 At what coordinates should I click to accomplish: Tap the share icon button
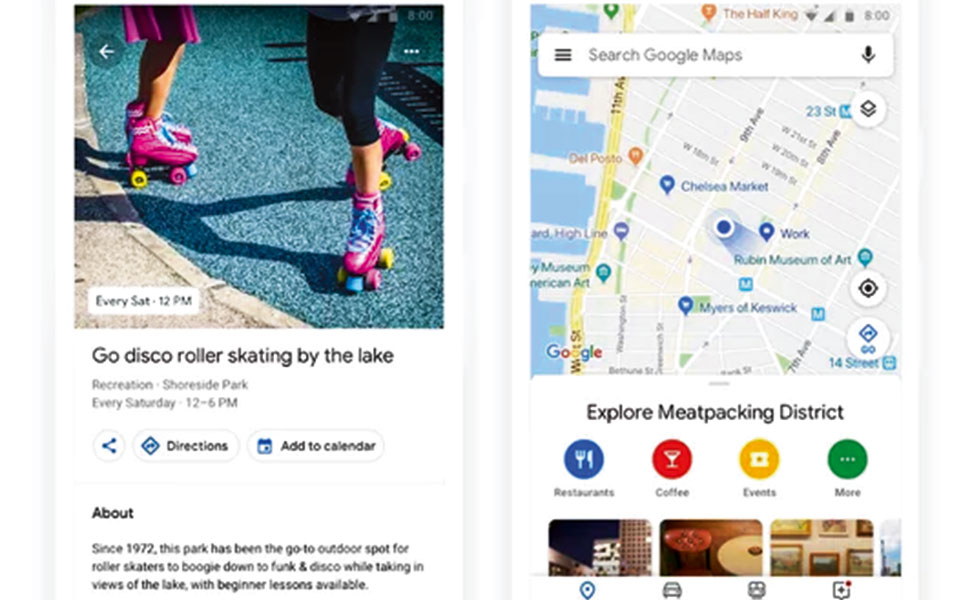pos(109,446)
